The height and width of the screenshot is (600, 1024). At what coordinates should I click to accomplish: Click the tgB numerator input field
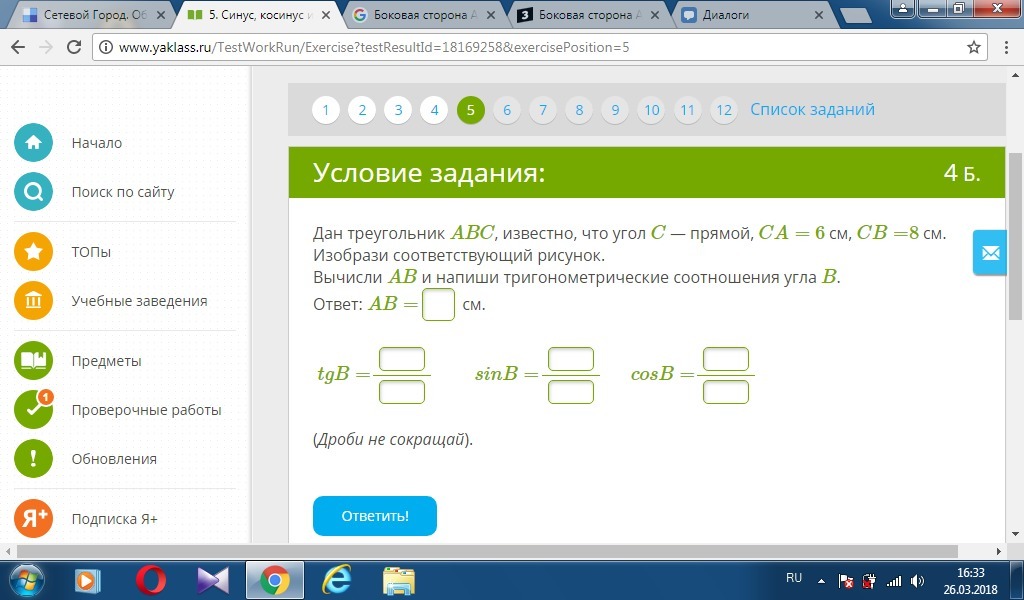tap(402, 359)
